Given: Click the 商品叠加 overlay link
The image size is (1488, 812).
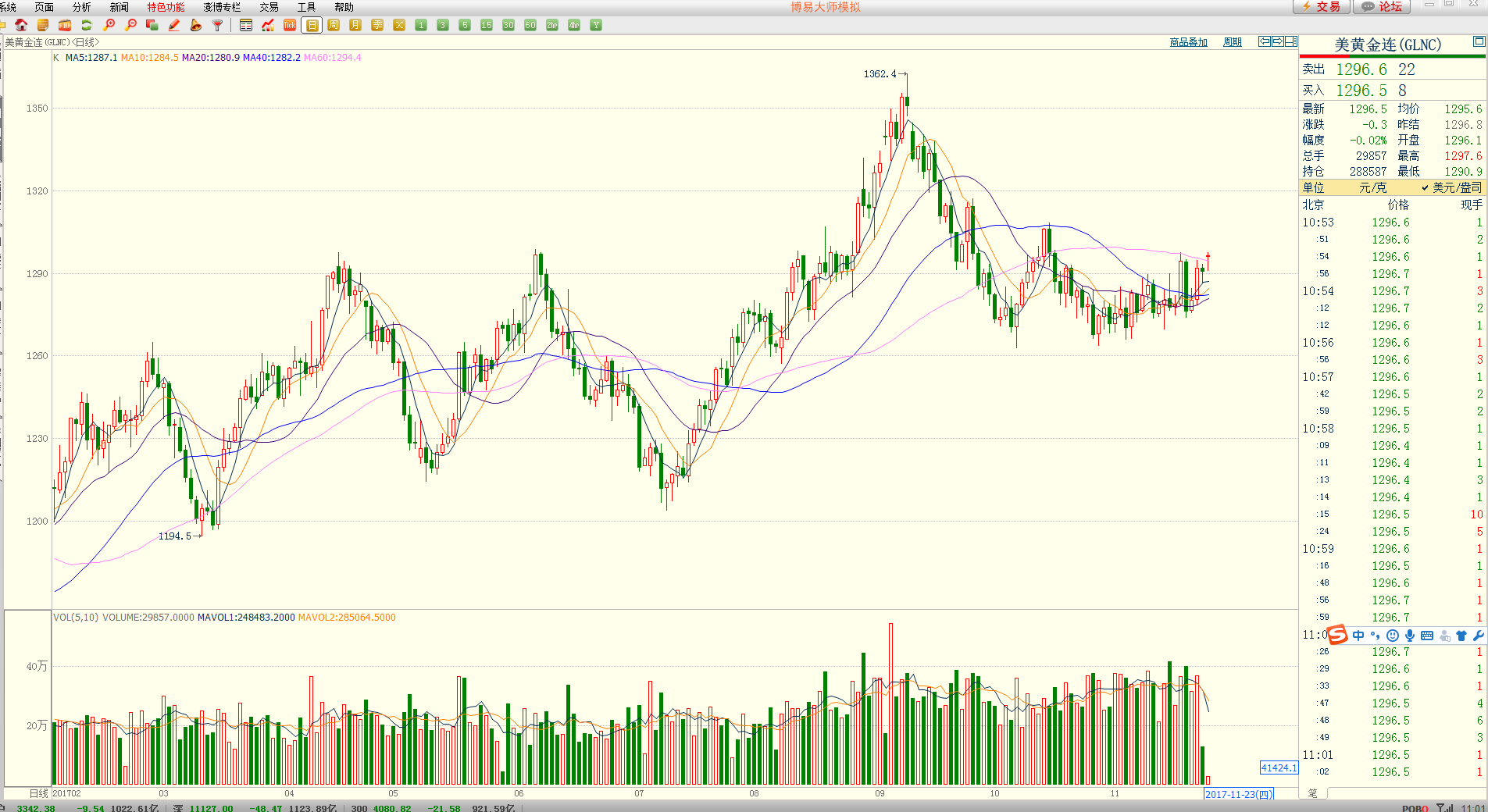Looking at the screenshot, I should 1188,42.
